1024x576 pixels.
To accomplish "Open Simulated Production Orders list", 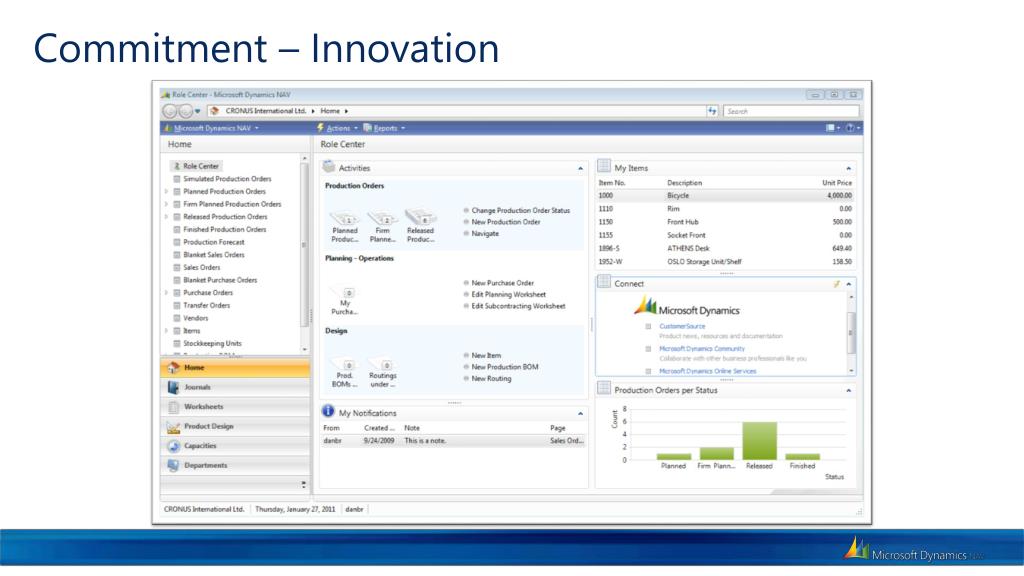I will pos(227,178).
